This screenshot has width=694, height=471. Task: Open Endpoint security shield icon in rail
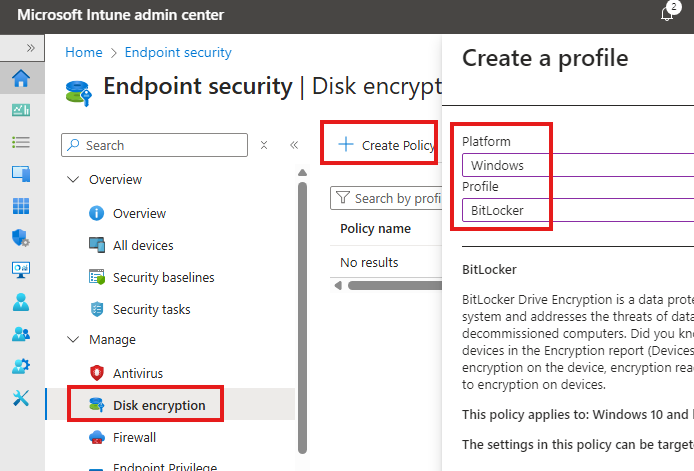click(x=21, y=238)
